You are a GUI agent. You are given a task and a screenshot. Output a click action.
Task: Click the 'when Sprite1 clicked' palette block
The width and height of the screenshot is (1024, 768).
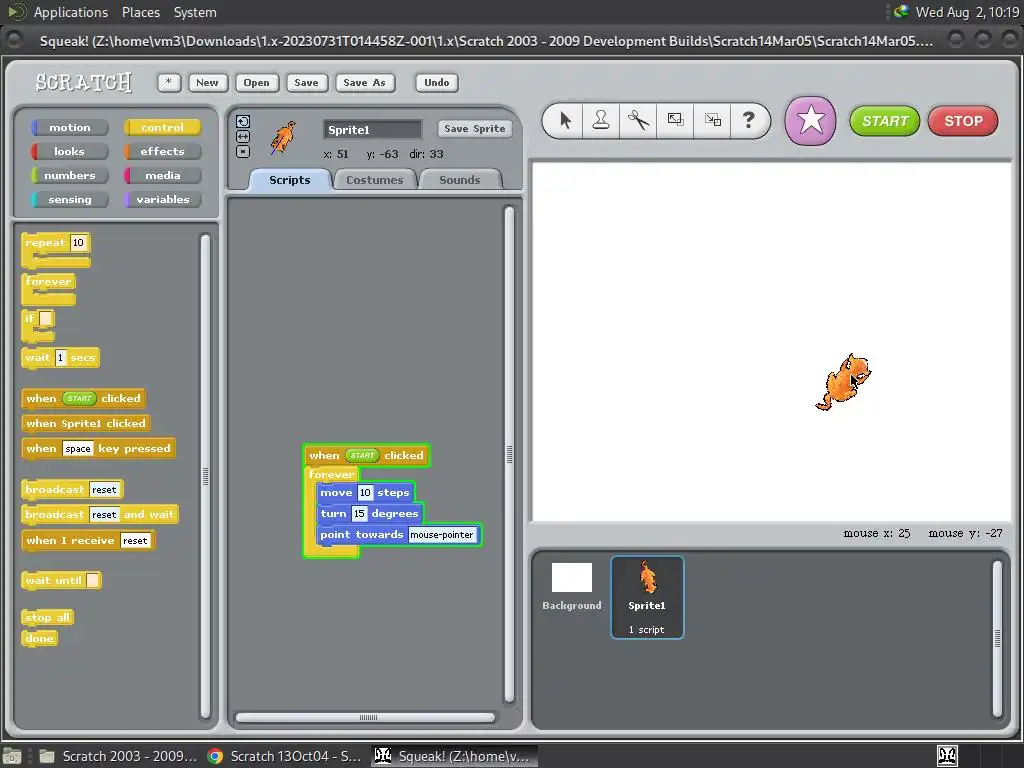(86, 423)
